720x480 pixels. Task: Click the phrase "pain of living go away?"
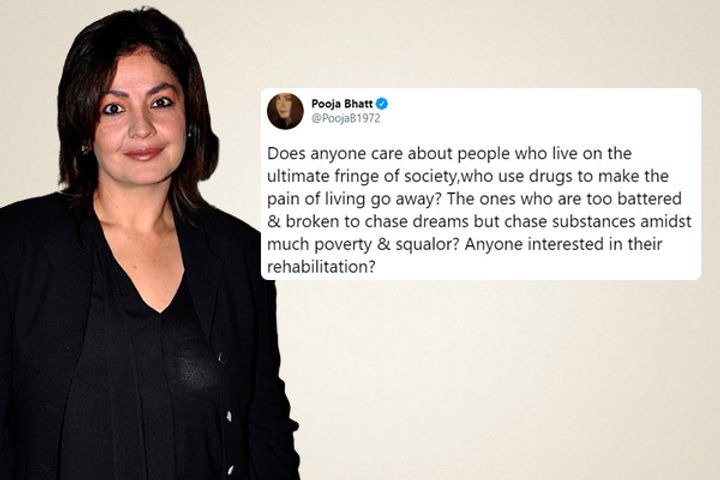(354, 199)
